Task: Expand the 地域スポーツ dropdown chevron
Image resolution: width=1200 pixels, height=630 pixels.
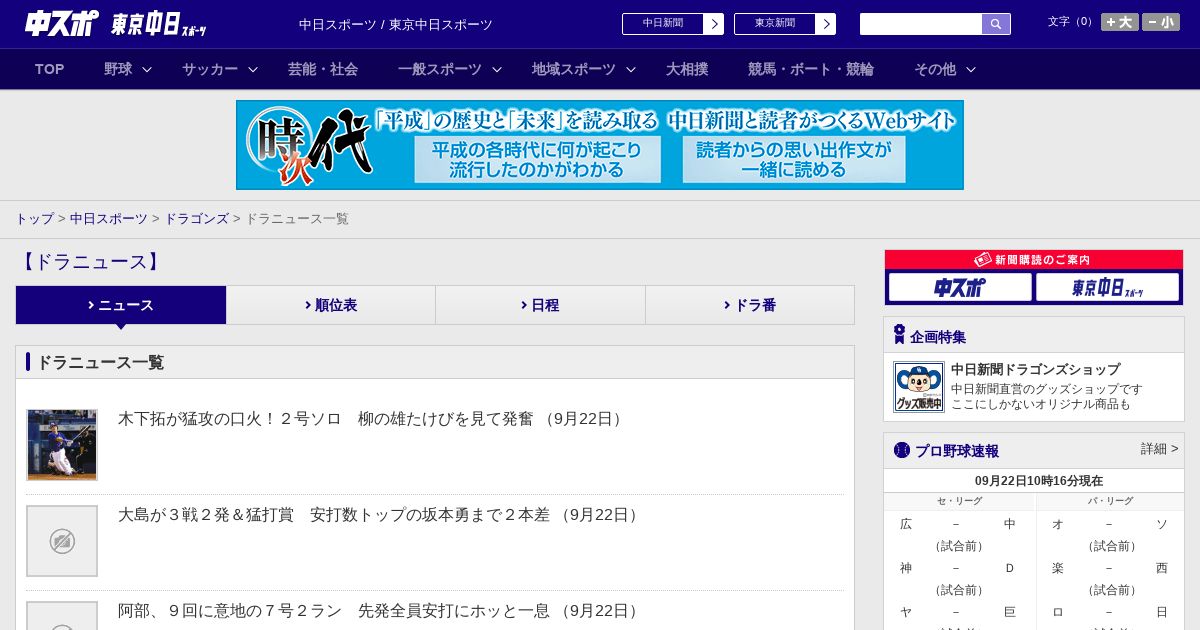Action: (x=631, y=69)
